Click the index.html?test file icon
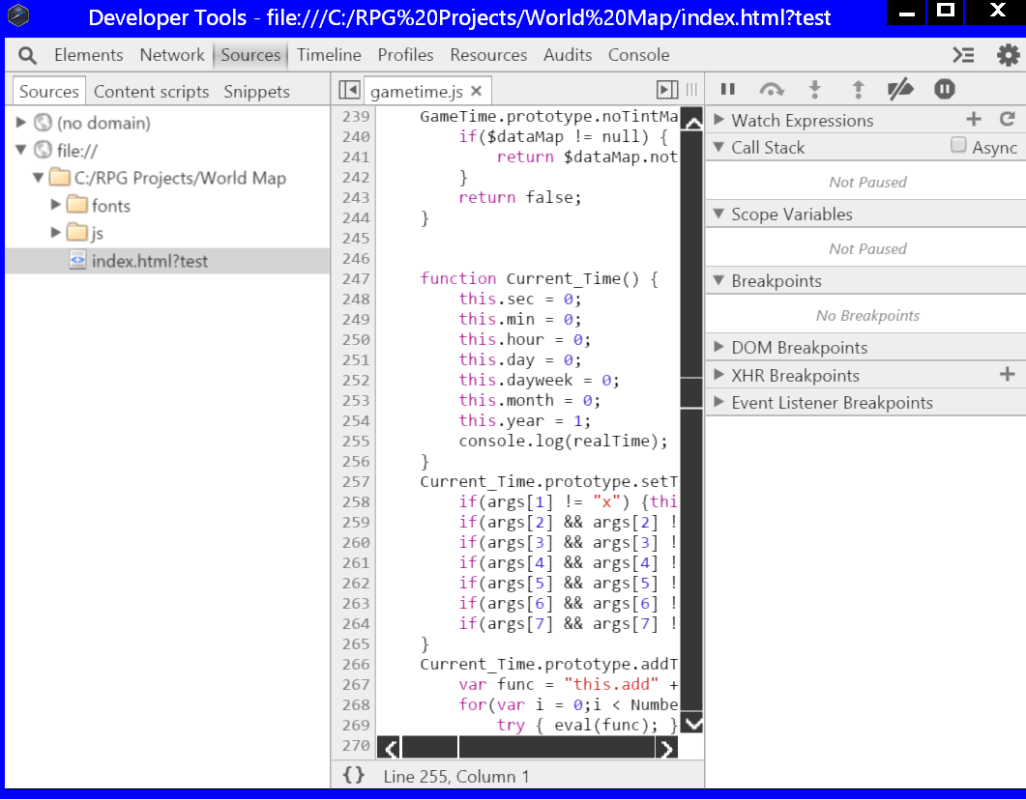This screenshot has width=1026, height=800. (77, 260)
